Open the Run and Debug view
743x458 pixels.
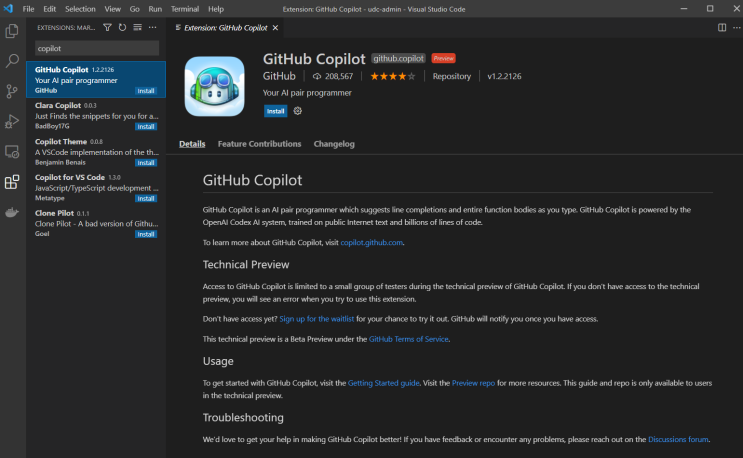[x=12, y=121]
